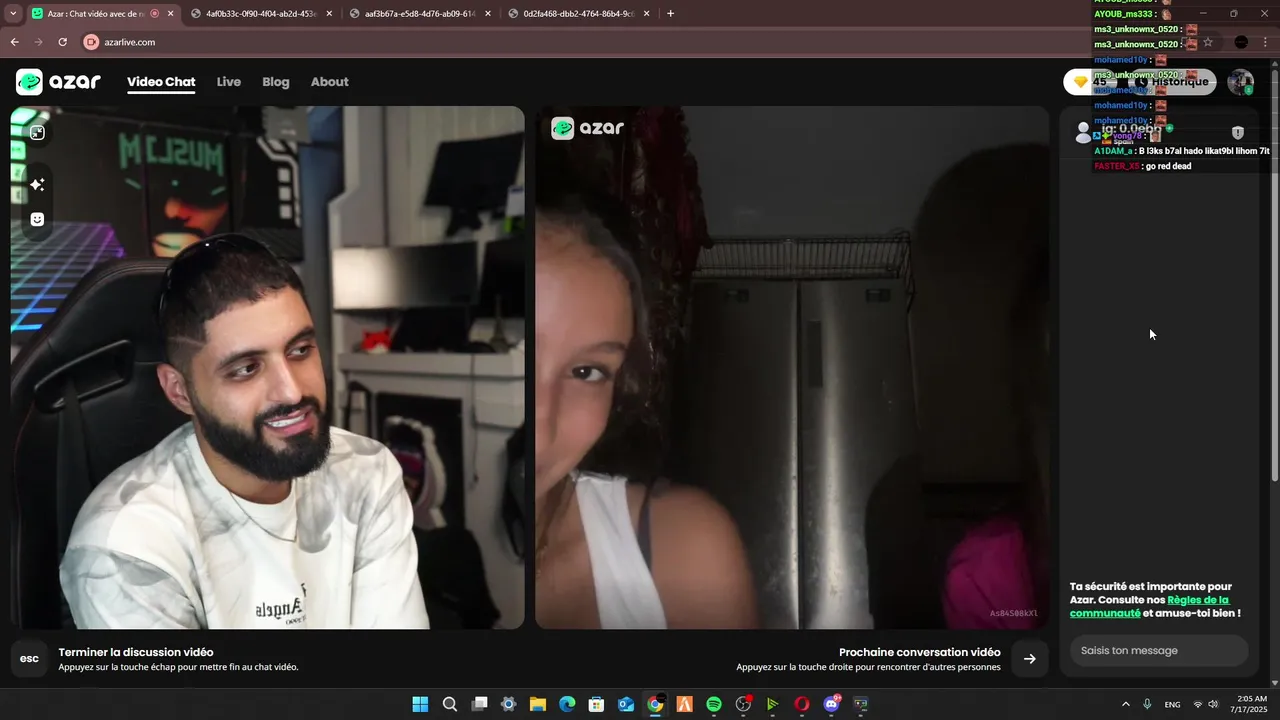This screenshot has width=1280, height=720.
Task: Close the aaf3b67a tab
Action: coord(488,14)
